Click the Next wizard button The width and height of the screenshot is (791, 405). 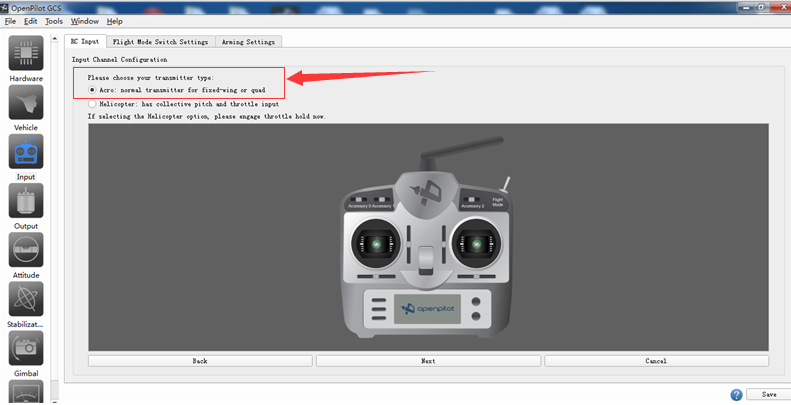point(428,361)
